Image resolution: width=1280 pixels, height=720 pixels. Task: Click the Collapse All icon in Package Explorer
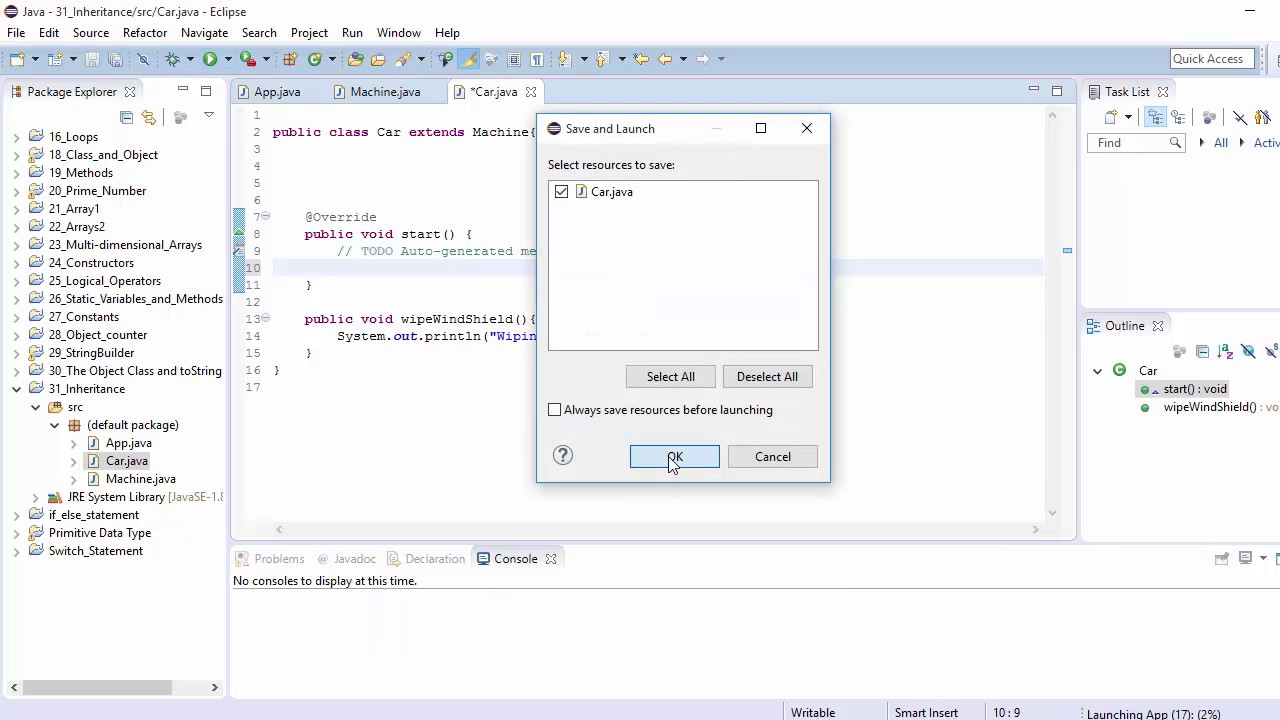click(x=126, y=117)
